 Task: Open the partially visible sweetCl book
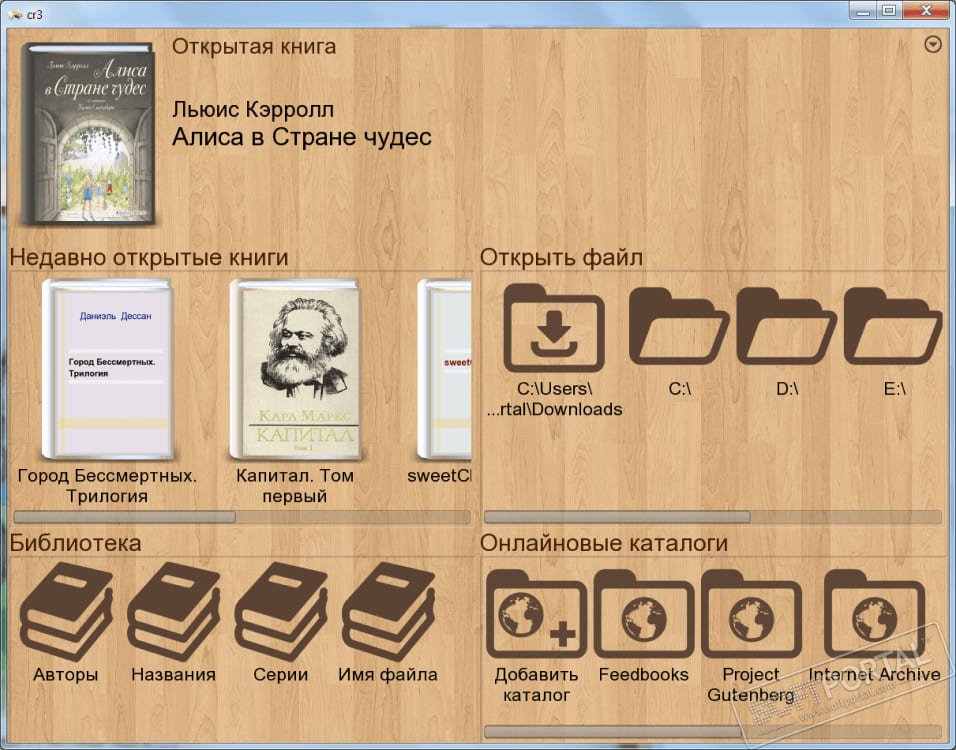(x=444, y=370)
